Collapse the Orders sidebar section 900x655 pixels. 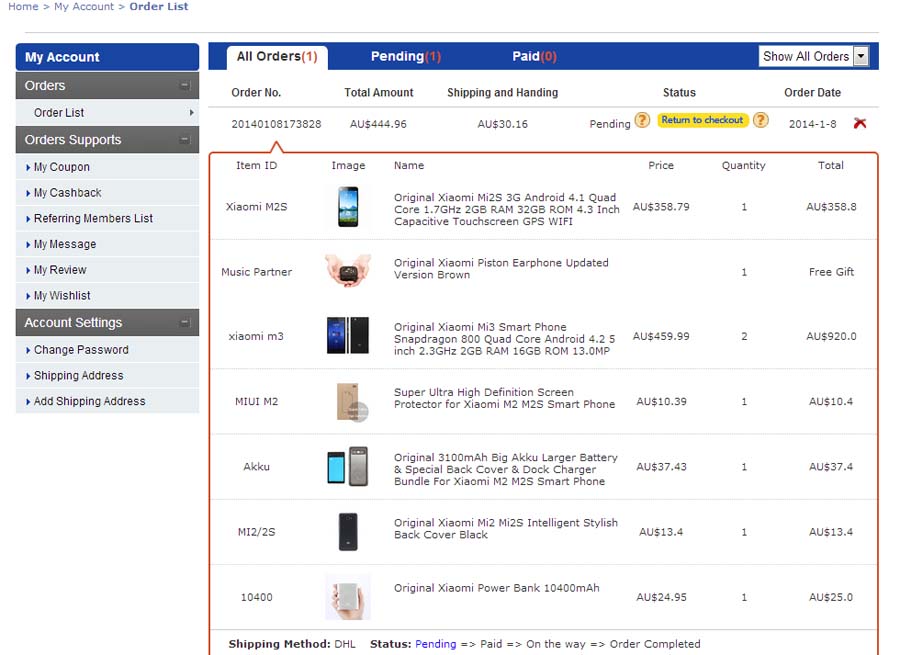[x=184, y=86]
